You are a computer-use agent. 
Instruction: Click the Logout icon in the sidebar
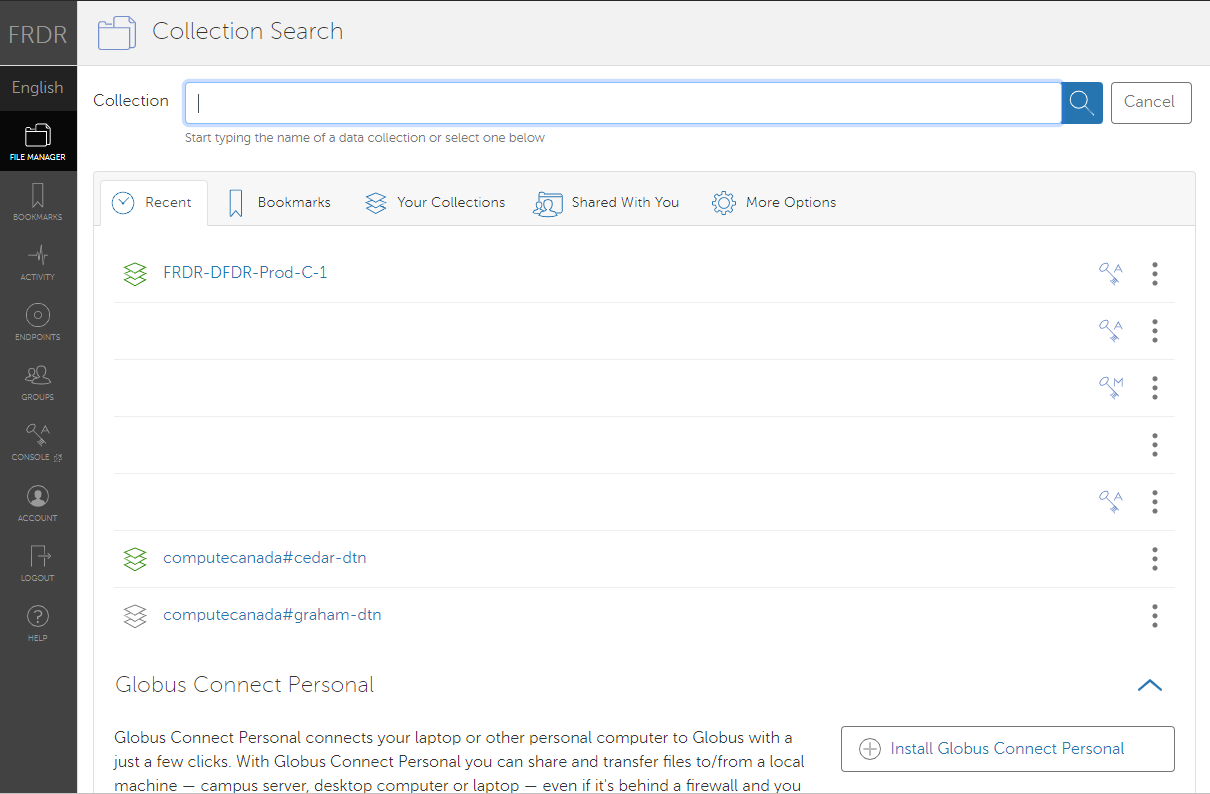point(38,562)
